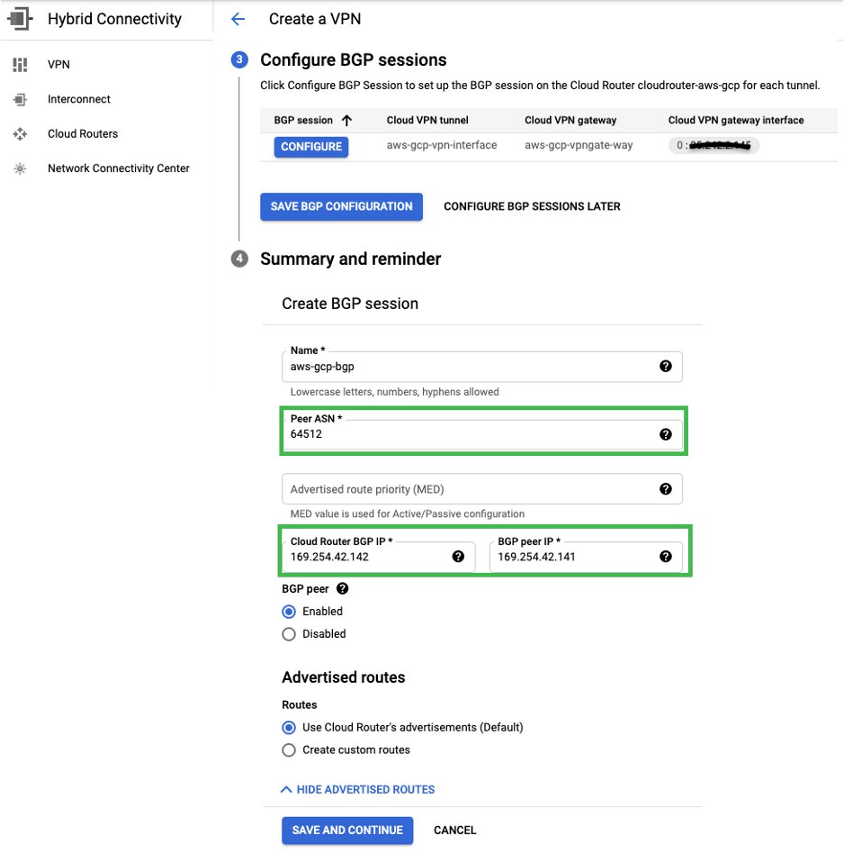The image size is (844, 854).
Task: Click help icon in Cloud Router BGP IP
Action: pyautogui.click(x=458, y=557)
